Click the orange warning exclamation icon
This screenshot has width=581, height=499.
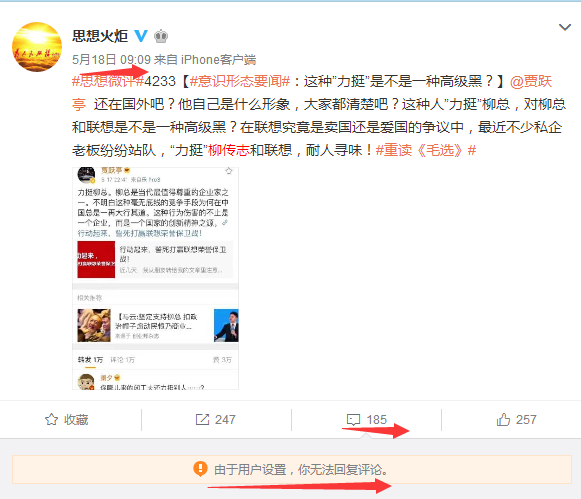pyautogui.click(x=200, y=469)
